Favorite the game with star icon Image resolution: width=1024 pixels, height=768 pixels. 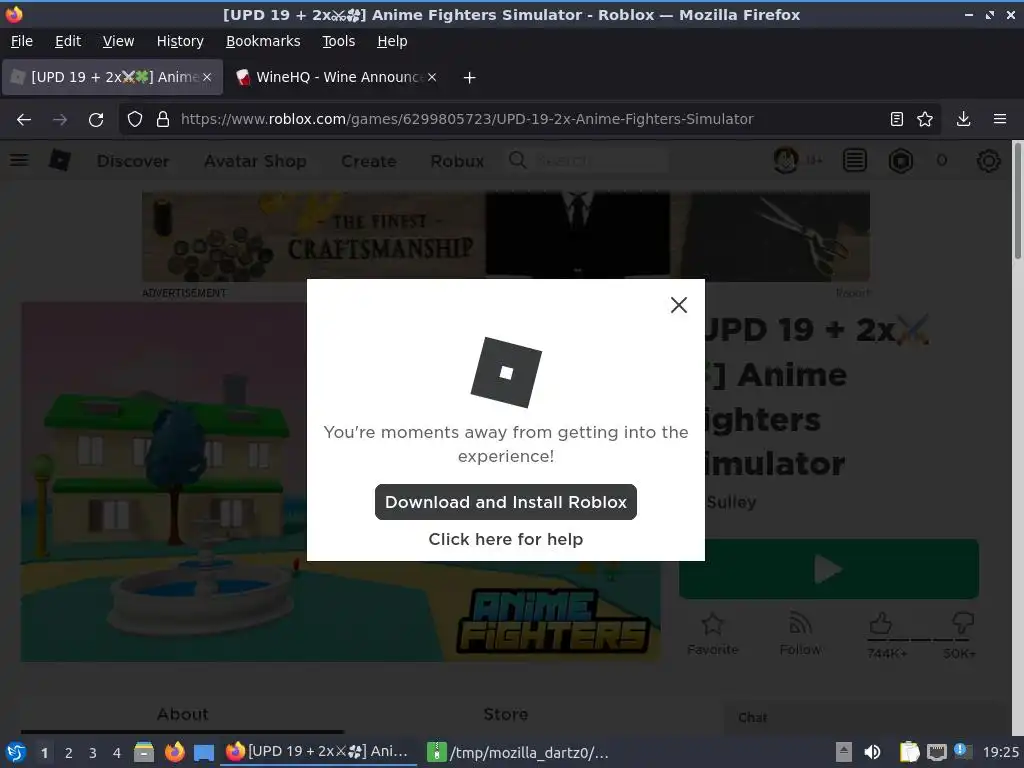[712, 634]
